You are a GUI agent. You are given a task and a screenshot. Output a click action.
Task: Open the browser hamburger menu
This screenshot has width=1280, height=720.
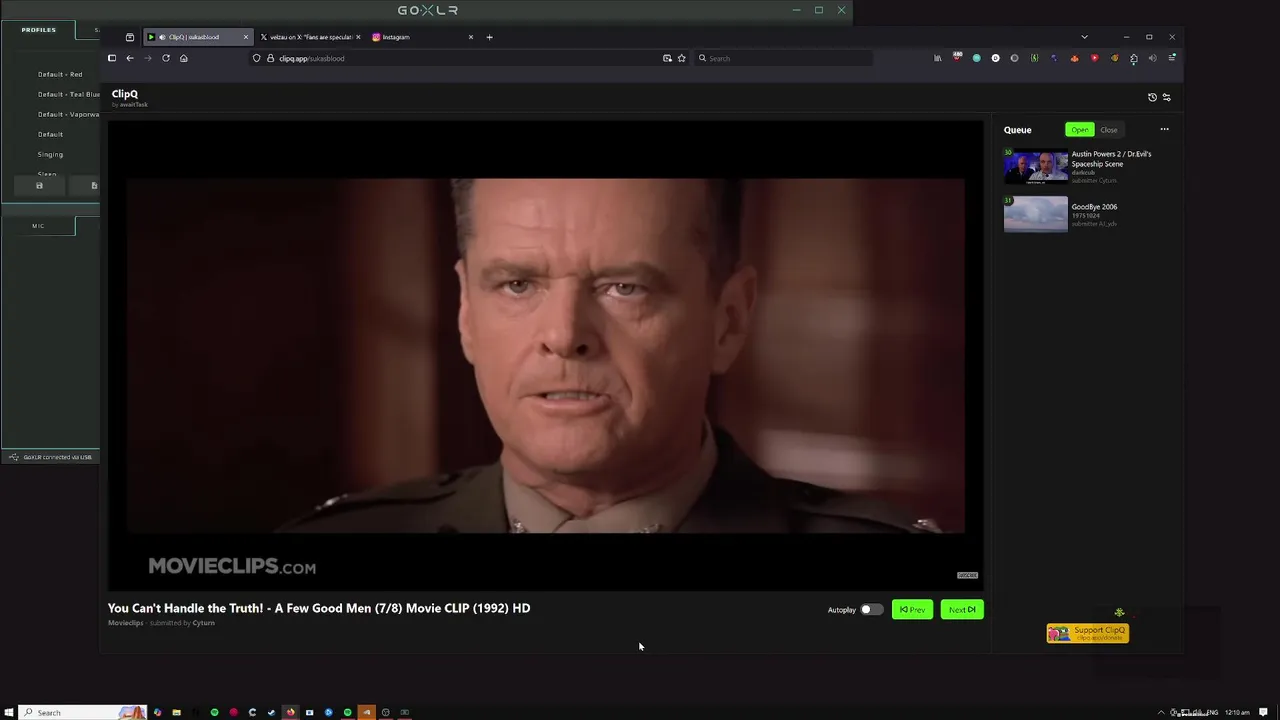pyautogui.click(x=1172, y=58)
